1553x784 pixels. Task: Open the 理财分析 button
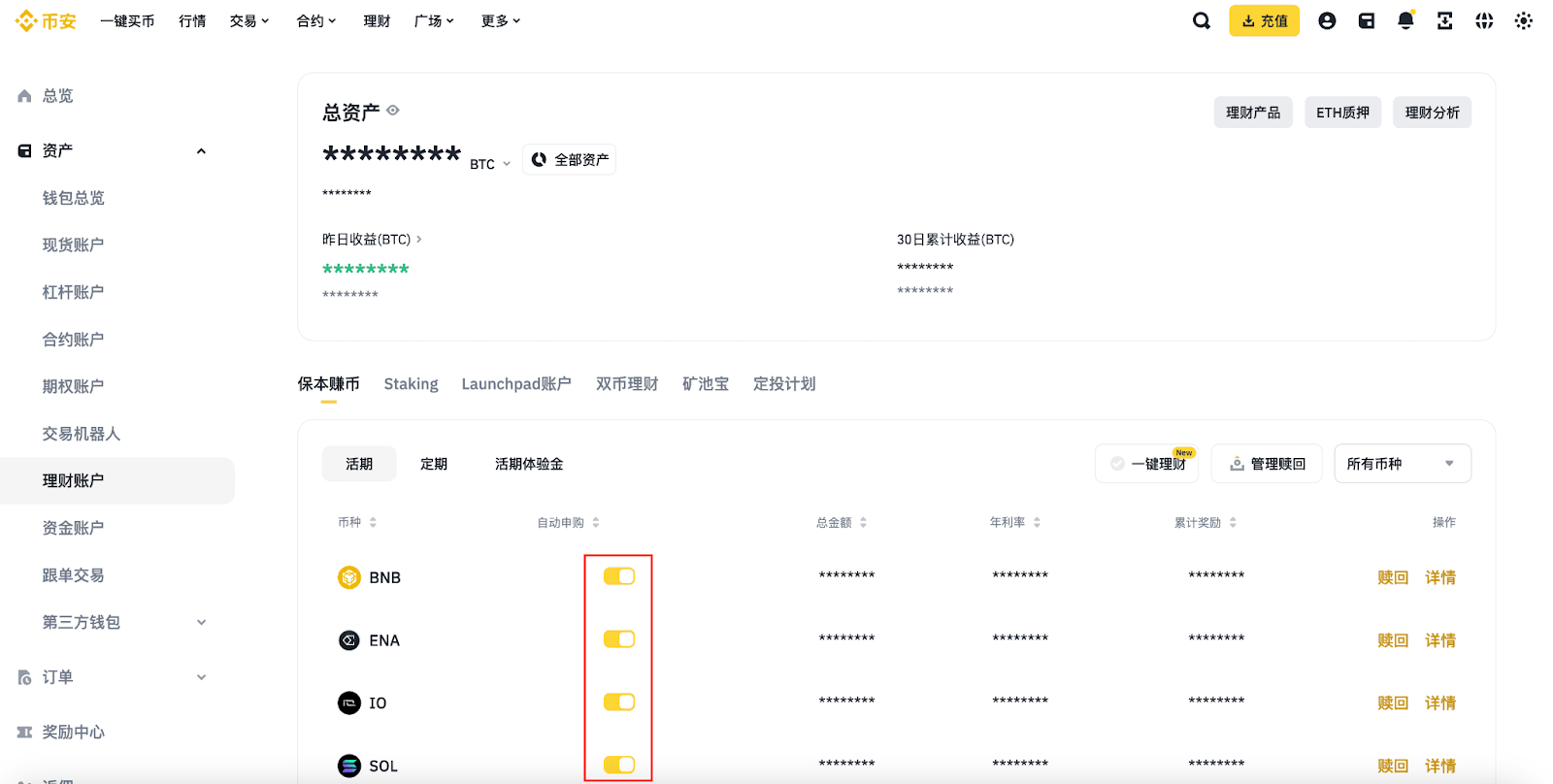coord(1433,113)
